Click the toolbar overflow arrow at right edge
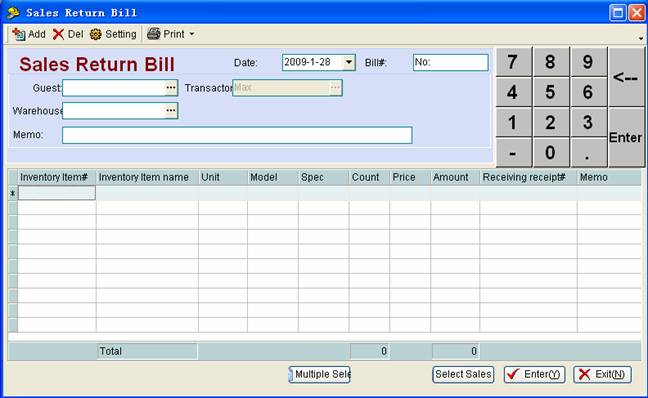648x398 pixels. 641,38
